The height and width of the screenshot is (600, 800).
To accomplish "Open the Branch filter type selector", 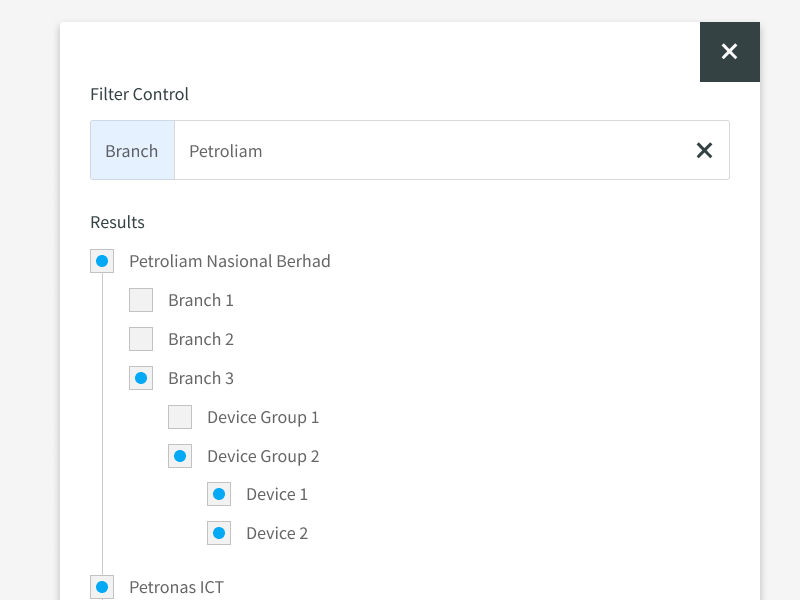I will pyautogui.click(x=132, y=150).
